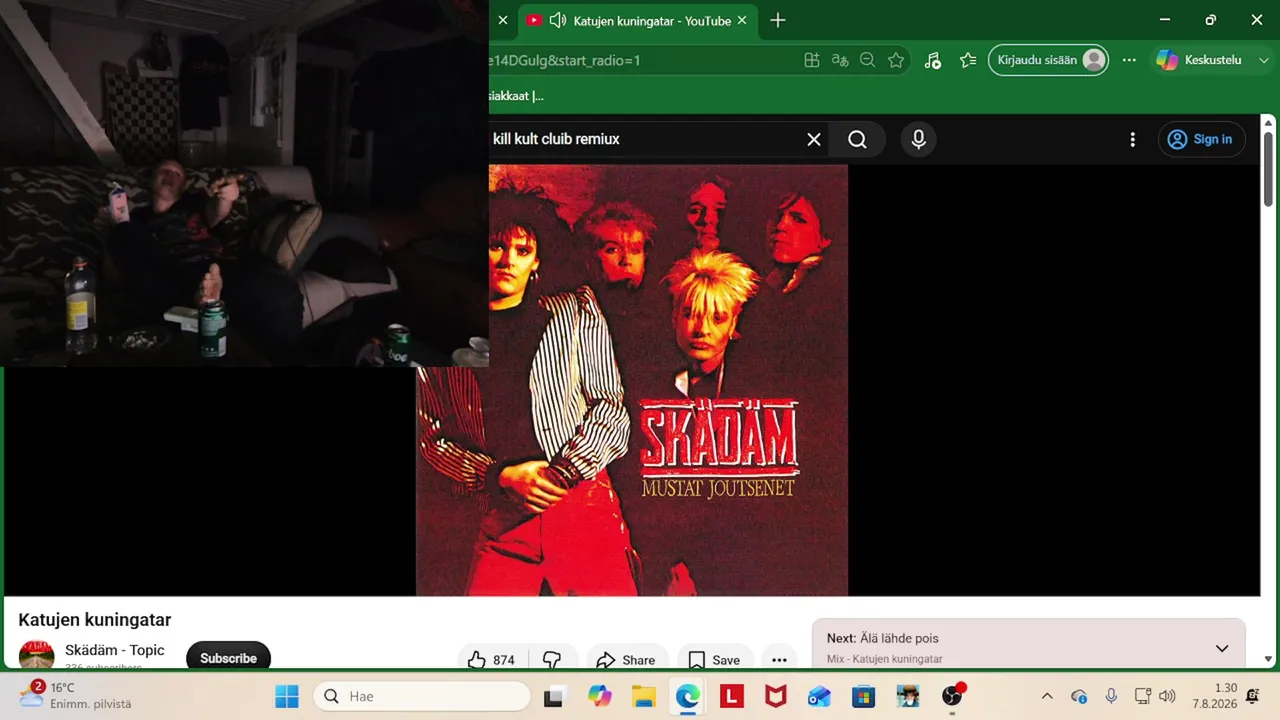Open the Edge favorites list icon
The width and height of the screenshot is (1280, 720).
click(x=967, y=60)
